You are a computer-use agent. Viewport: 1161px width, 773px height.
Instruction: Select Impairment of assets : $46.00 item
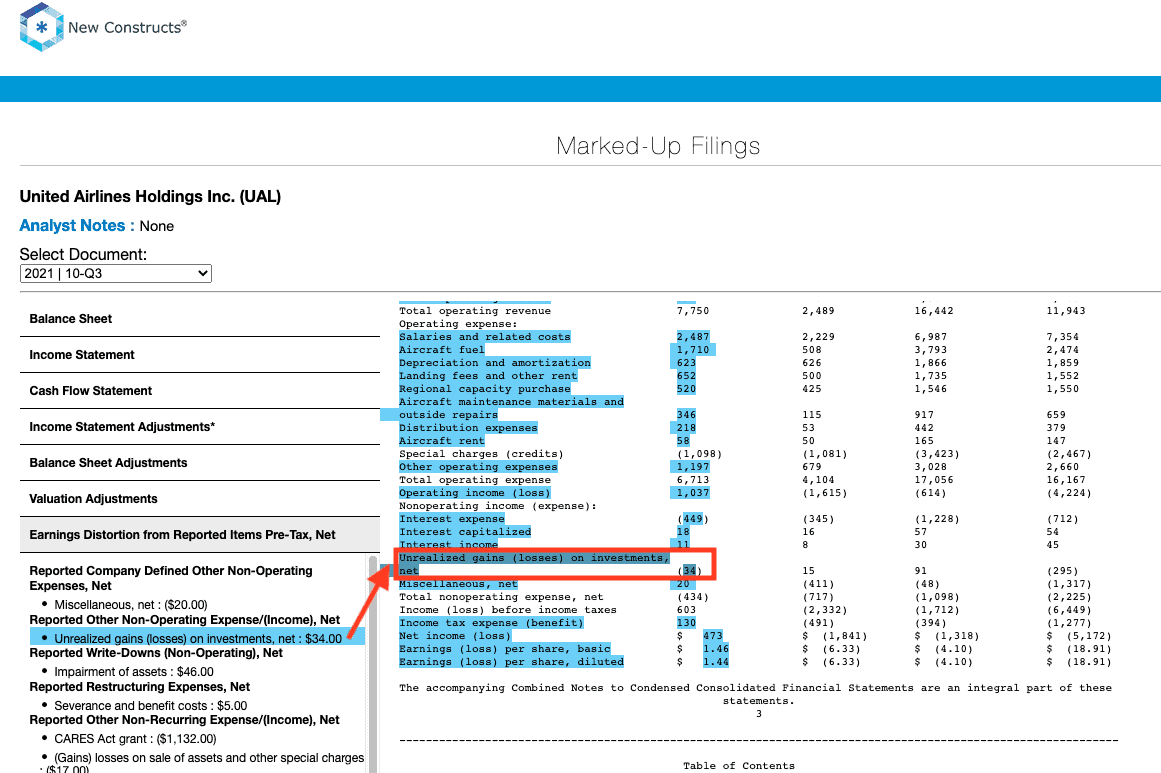tap(133, 672)
